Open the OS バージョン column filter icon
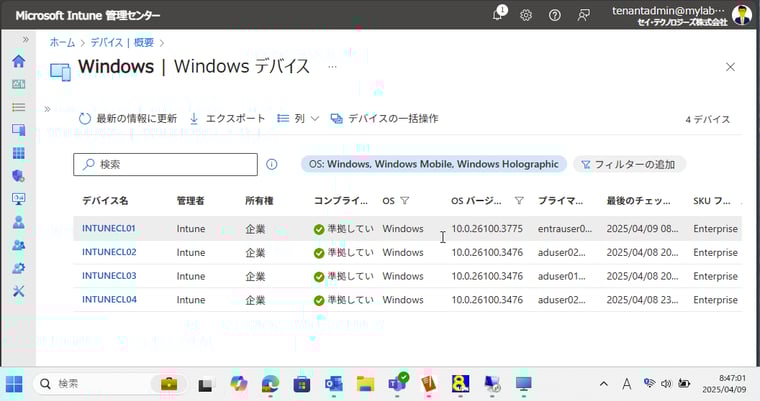The height and width of the screenshot is (401, 760). [519, 201]
